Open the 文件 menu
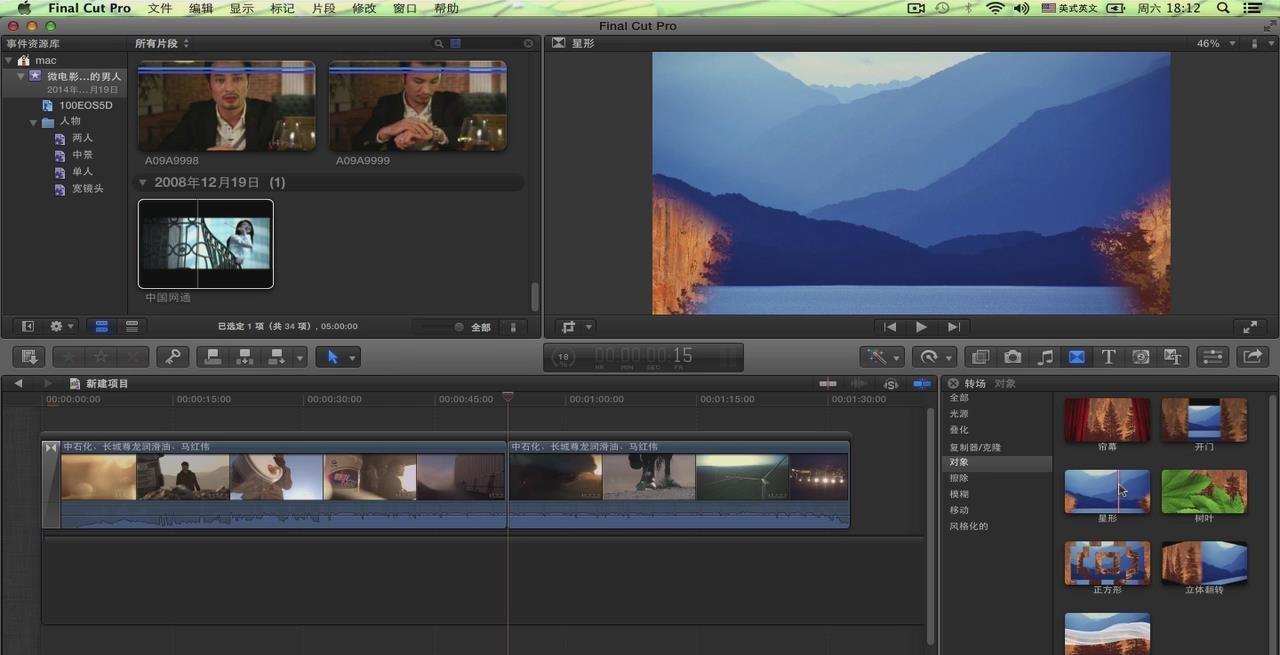 click(160, 8)
